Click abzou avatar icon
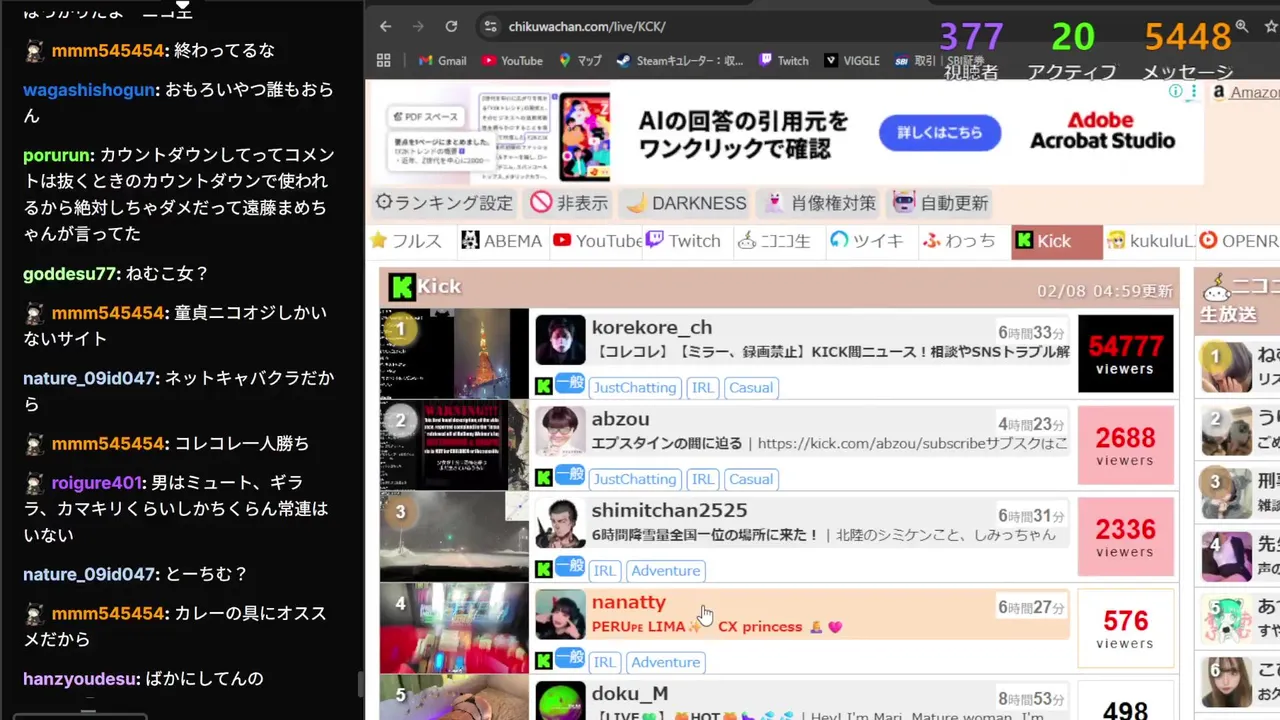Screen dimensions: 1280x720 click(560, 431)
